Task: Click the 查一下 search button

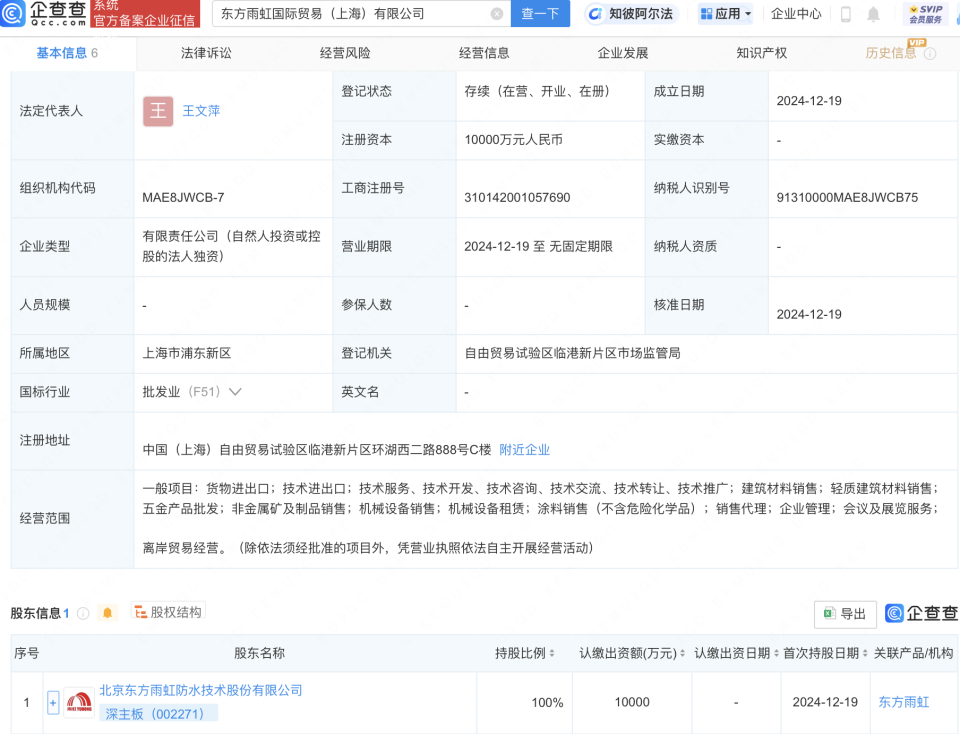Action: tap(540, 13)
